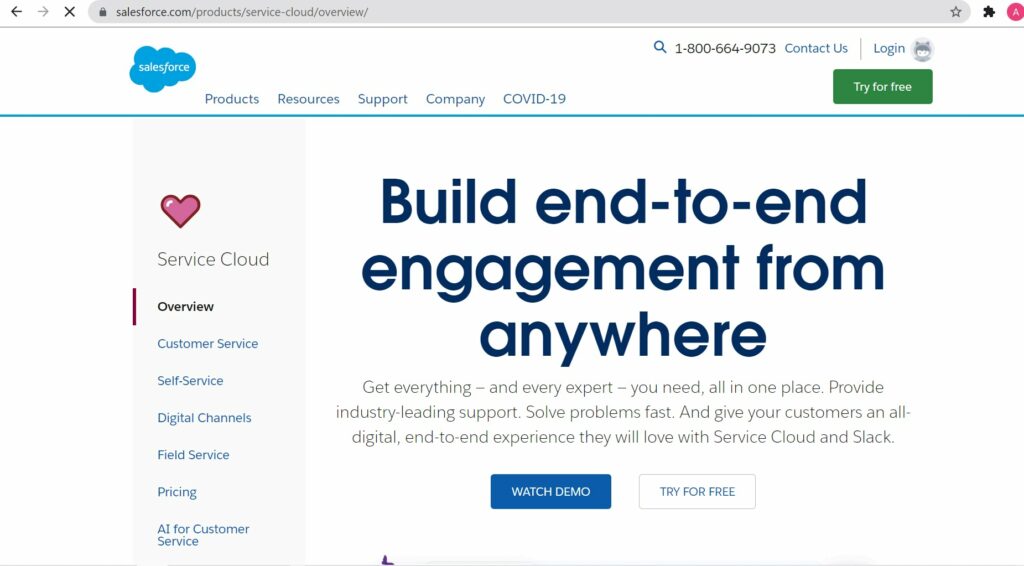Click the Salesforce cloud logo

[163, 69]
